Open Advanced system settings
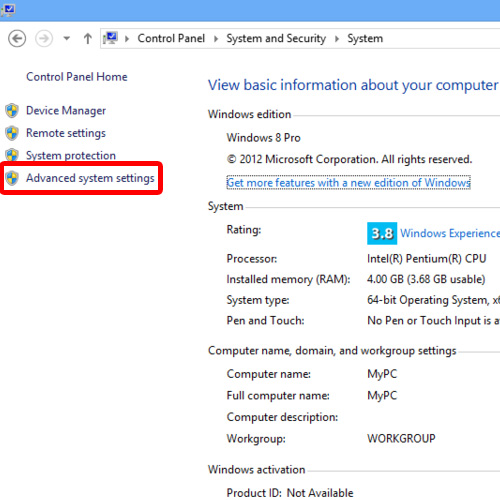The height and width of the screenshot is (500, 500). point(90,178)
